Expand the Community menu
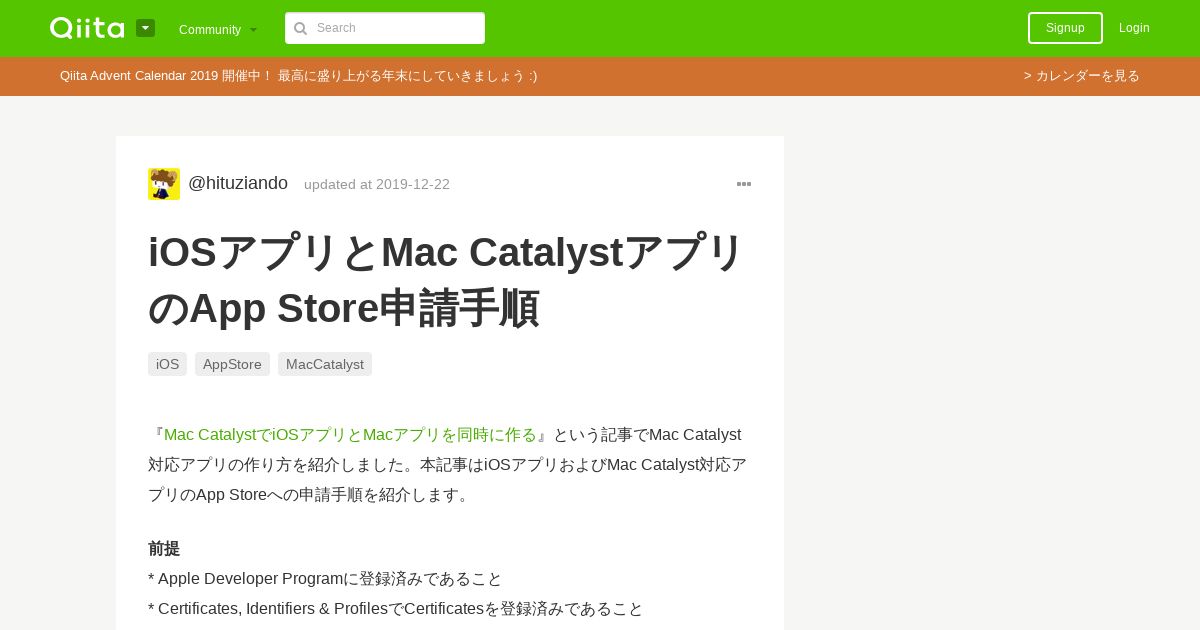This screenshot has height=630, width=1200. [218, 29]
